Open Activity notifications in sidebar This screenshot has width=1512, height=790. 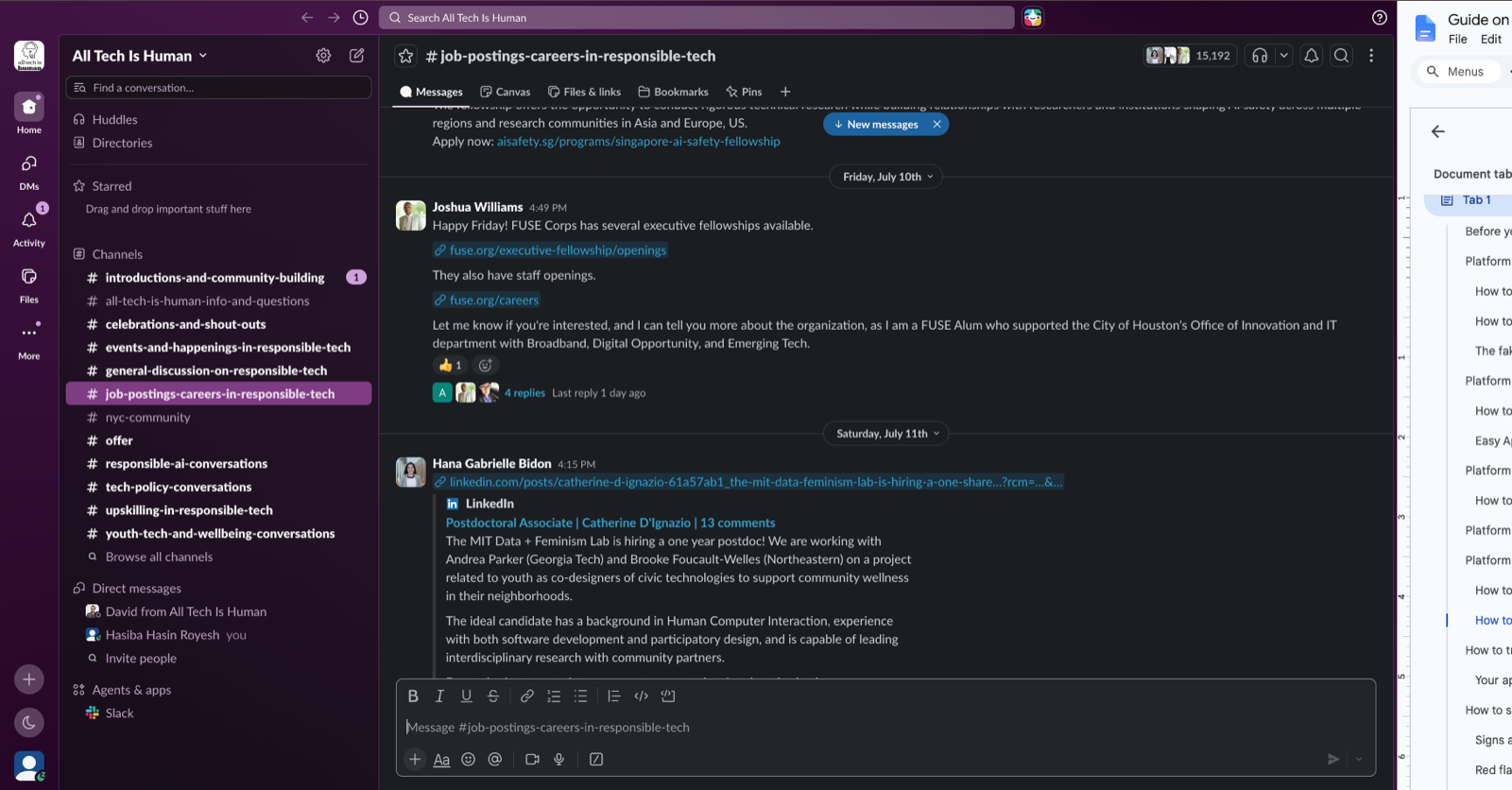(x=29, y=228)
